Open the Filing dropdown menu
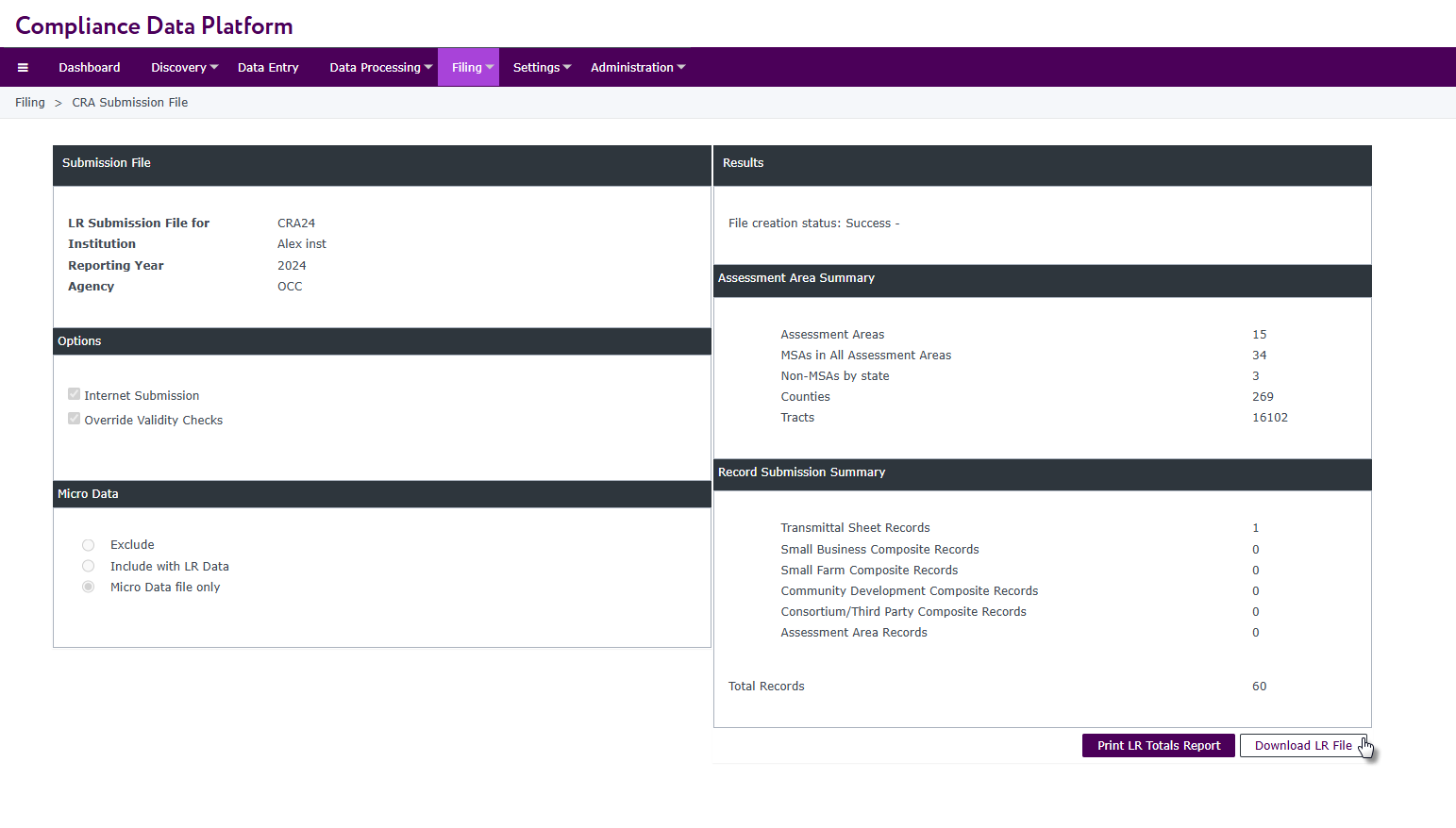1456x828 pixels. (472, 68)
